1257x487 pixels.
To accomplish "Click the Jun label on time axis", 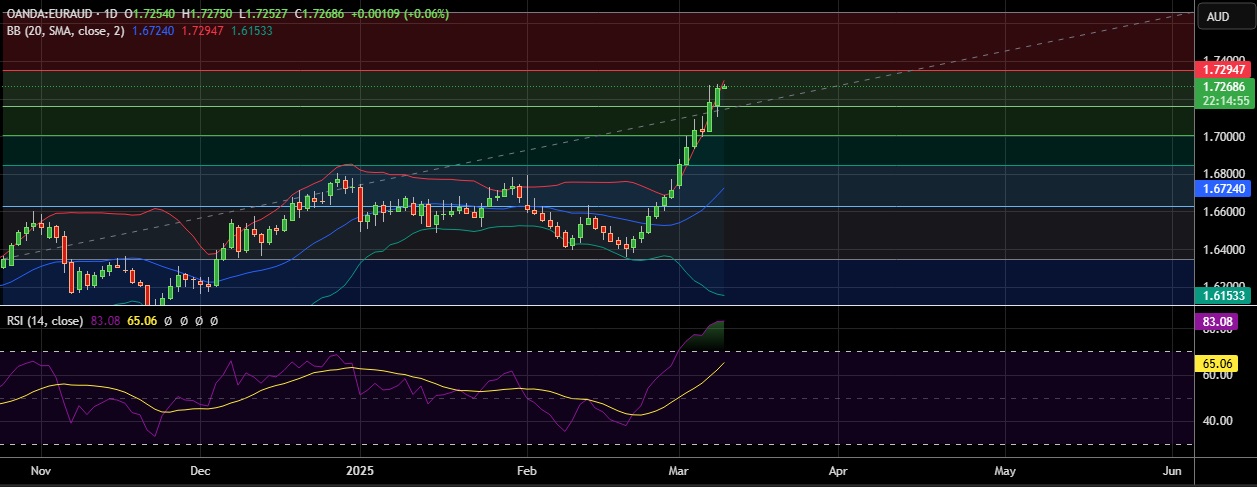I will (1173, 469).
